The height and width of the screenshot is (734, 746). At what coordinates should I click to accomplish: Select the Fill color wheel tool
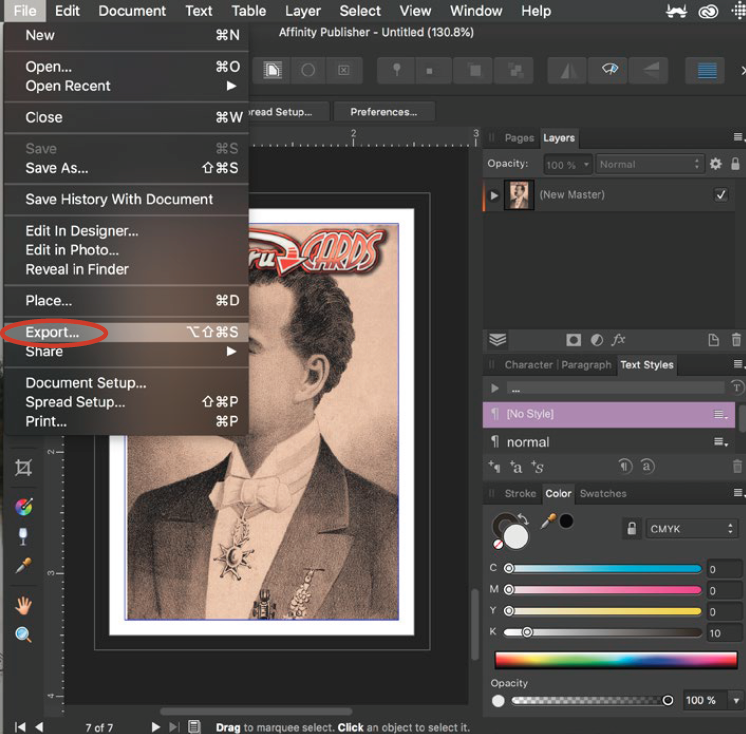coord(23,507)
